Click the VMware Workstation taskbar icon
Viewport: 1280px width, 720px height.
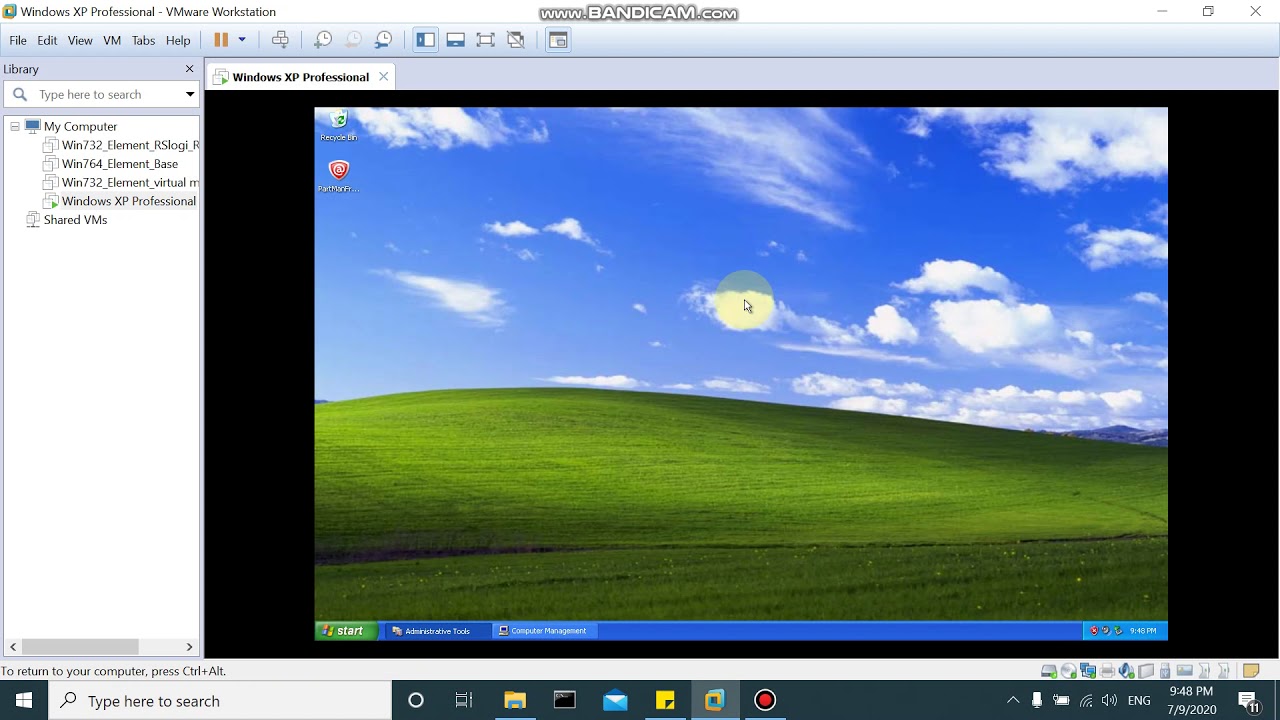[x=715, y=700]
